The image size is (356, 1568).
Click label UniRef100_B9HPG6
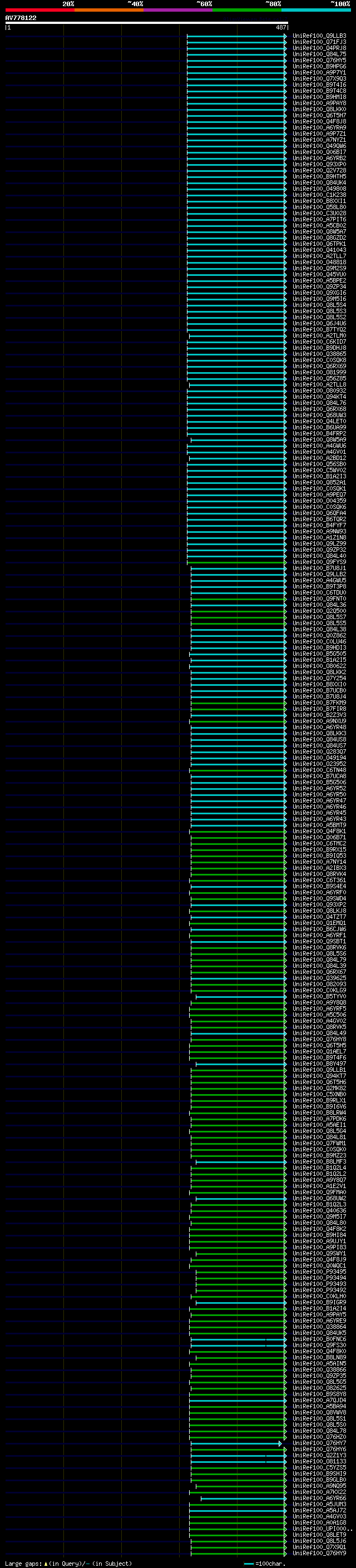(x=319, y=66)
